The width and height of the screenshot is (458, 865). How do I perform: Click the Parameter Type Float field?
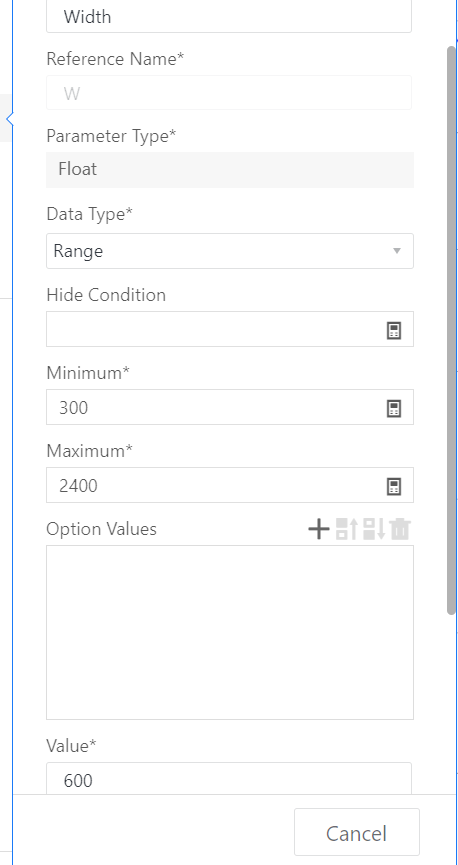pyautogui.click(x=230, y=169)
